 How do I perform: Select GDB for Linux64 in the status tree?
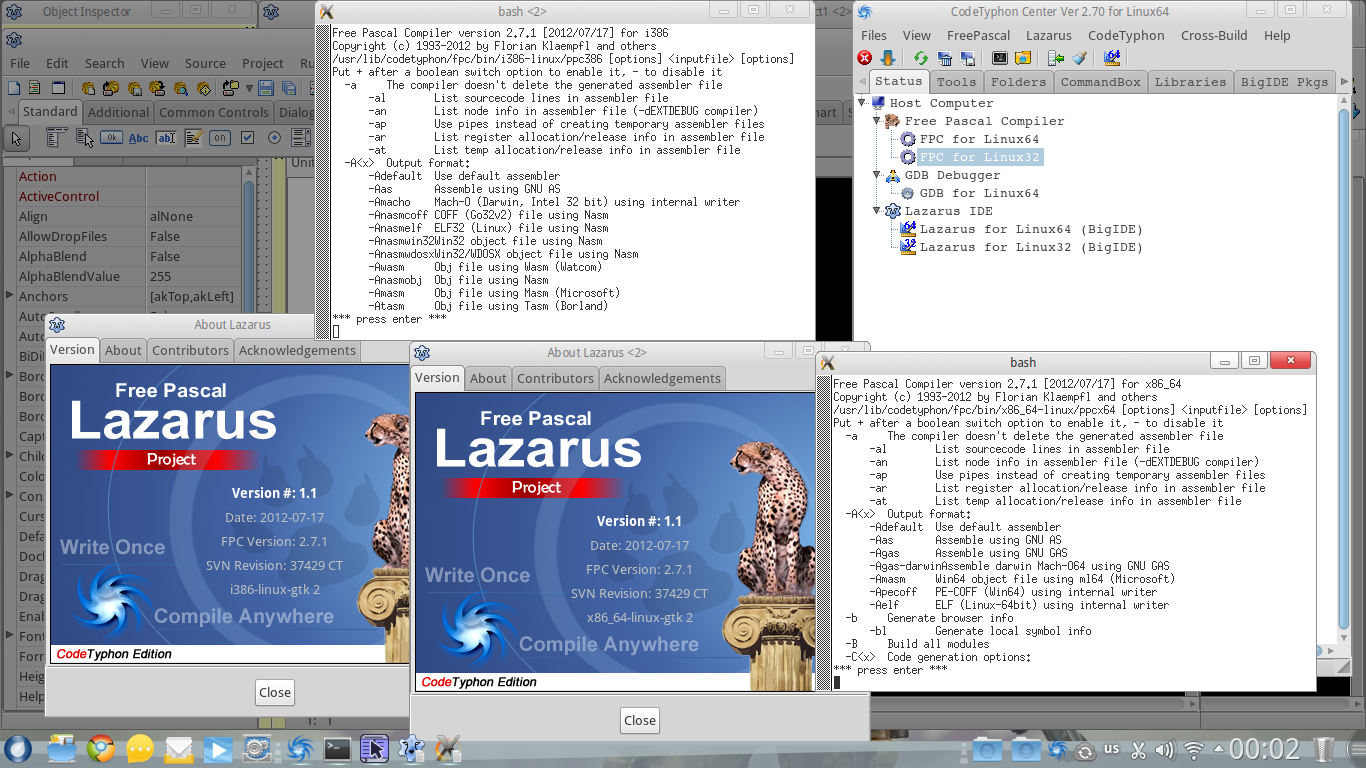point(978,193)
